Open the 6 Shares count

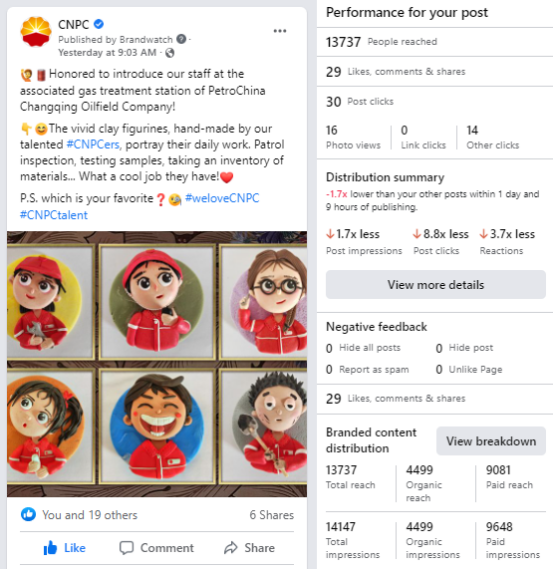click(x=272, y=515)
